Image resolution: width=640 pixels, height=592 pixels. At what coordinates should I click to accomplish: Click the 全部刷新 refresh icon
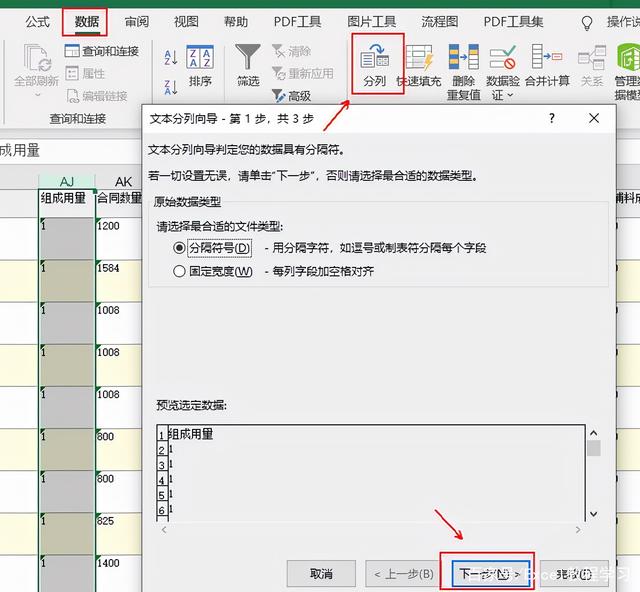click(36, 58)
